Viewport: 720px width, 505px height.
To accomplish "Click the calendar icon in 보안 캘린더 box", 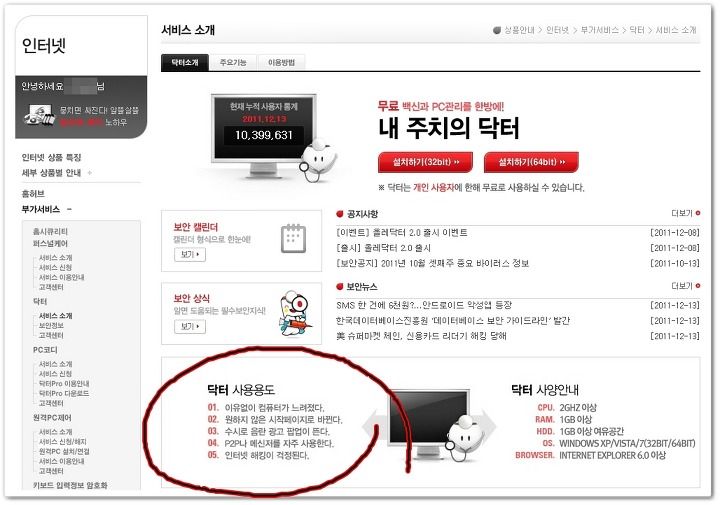I will 293,238.
